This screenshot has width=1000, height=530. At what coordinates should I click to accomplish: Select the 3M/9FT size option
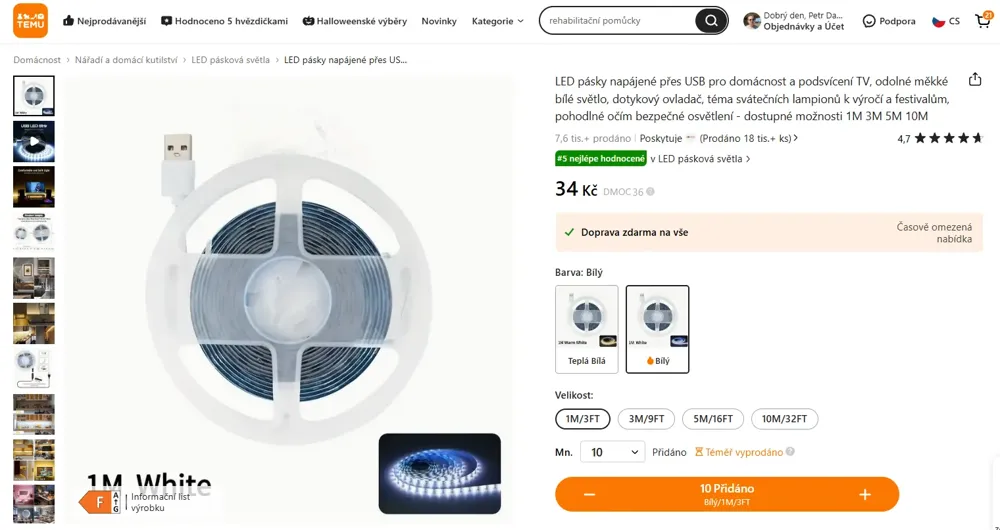coord(646,419)
